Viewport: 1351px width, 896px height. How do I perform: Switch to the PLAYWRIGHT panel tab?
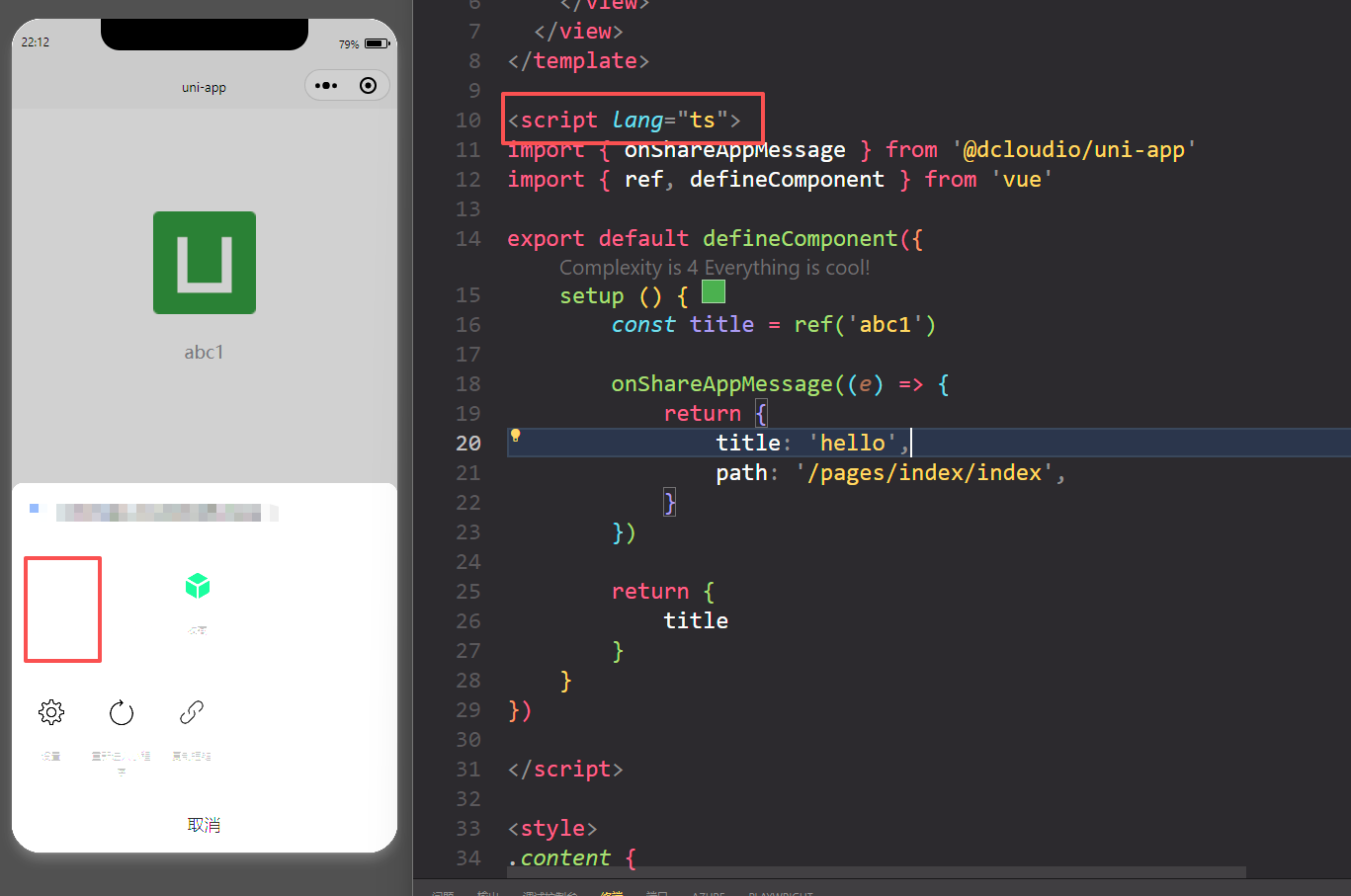click(781, 892)
